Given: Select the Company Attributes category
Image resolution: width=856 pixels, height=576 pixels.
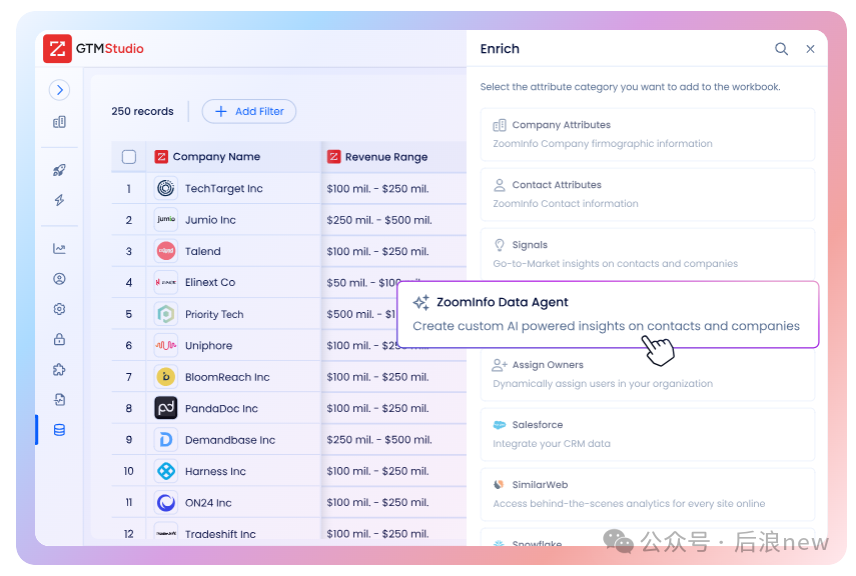Looking at the screenshot, I should pos(647,134).
